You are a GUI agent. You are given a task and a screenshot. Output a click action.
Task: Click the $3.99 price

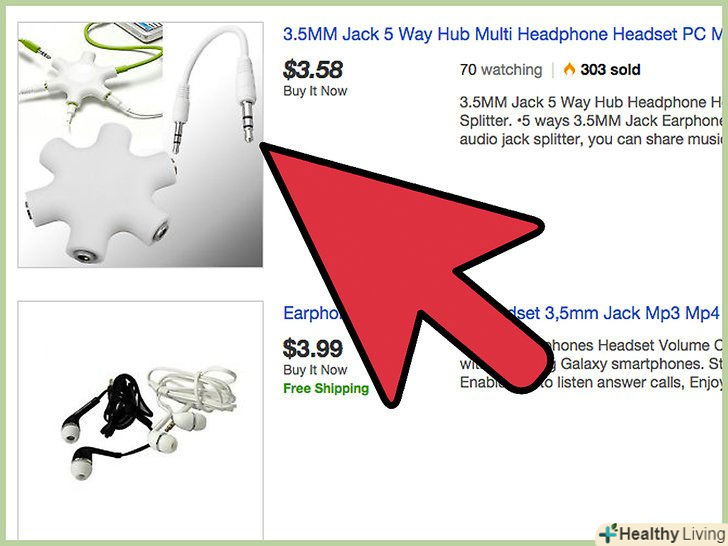pos(313,349)
